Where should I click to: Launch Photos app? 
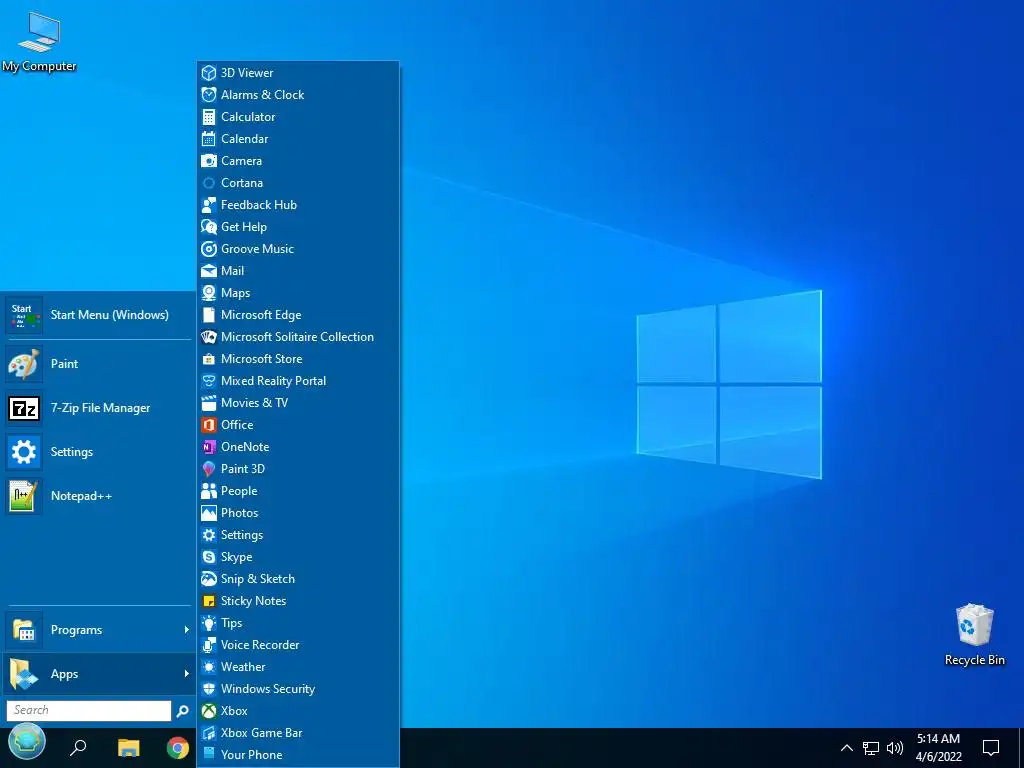coord(298,513)
